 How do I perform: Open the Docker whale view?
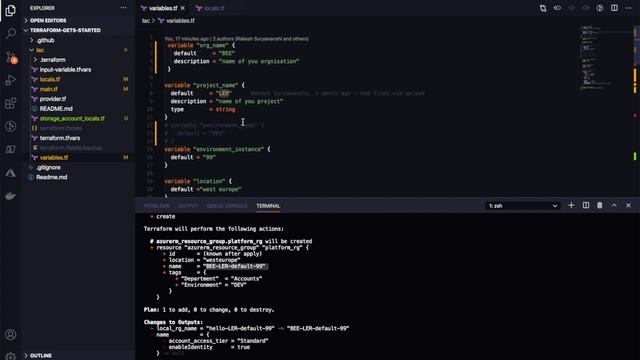11,196
